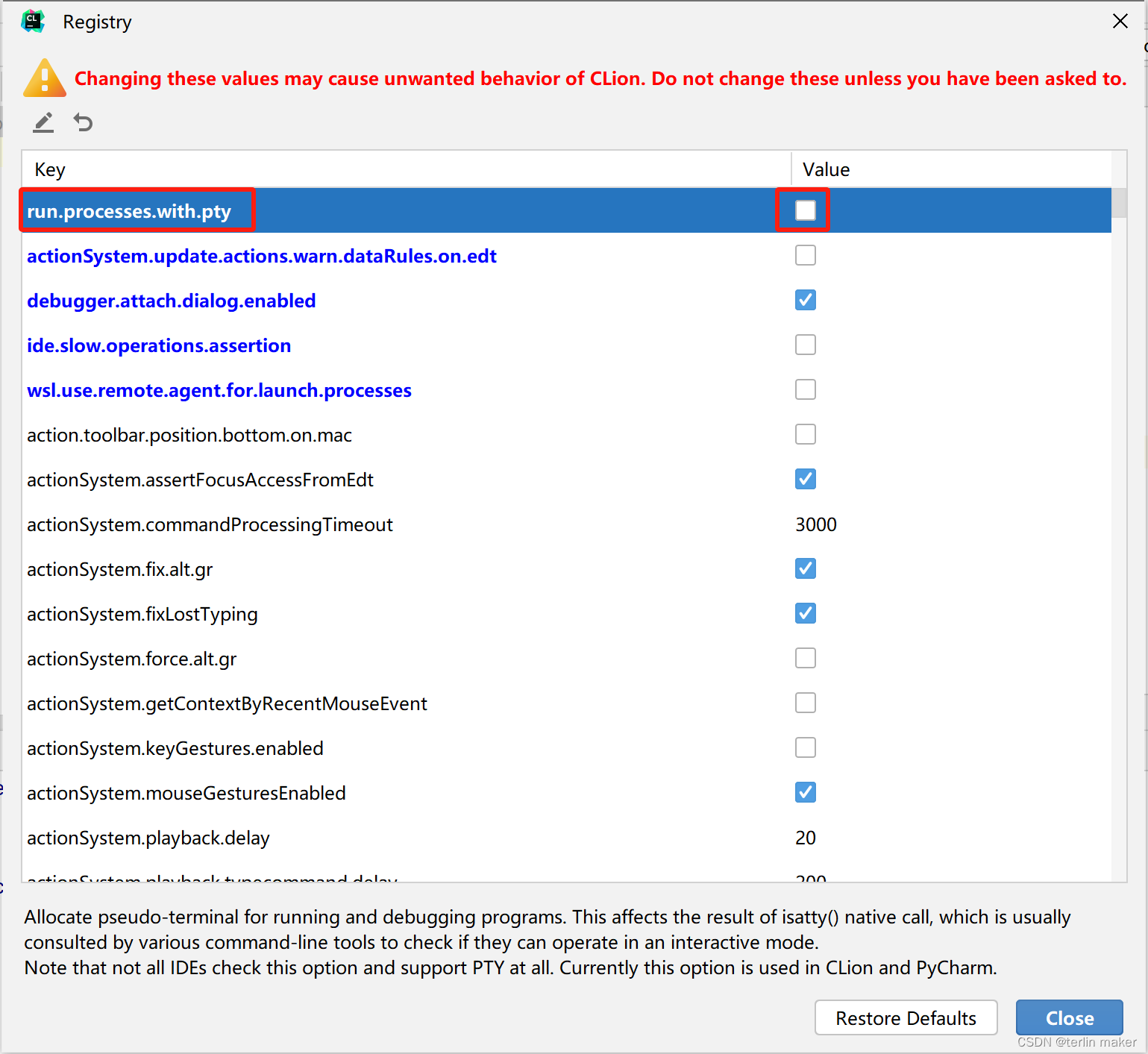Screen dimensions: 1148x1054
Task: Uncheck actionSystem.mouseGesturesEnabled
Action: 806,792
